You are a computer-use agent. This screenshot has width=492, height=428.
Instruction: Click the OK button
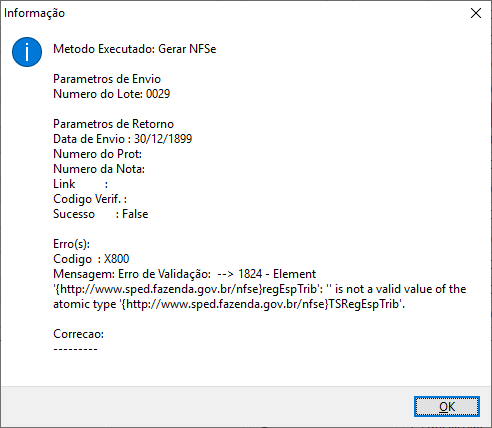(x=447, y=406)
